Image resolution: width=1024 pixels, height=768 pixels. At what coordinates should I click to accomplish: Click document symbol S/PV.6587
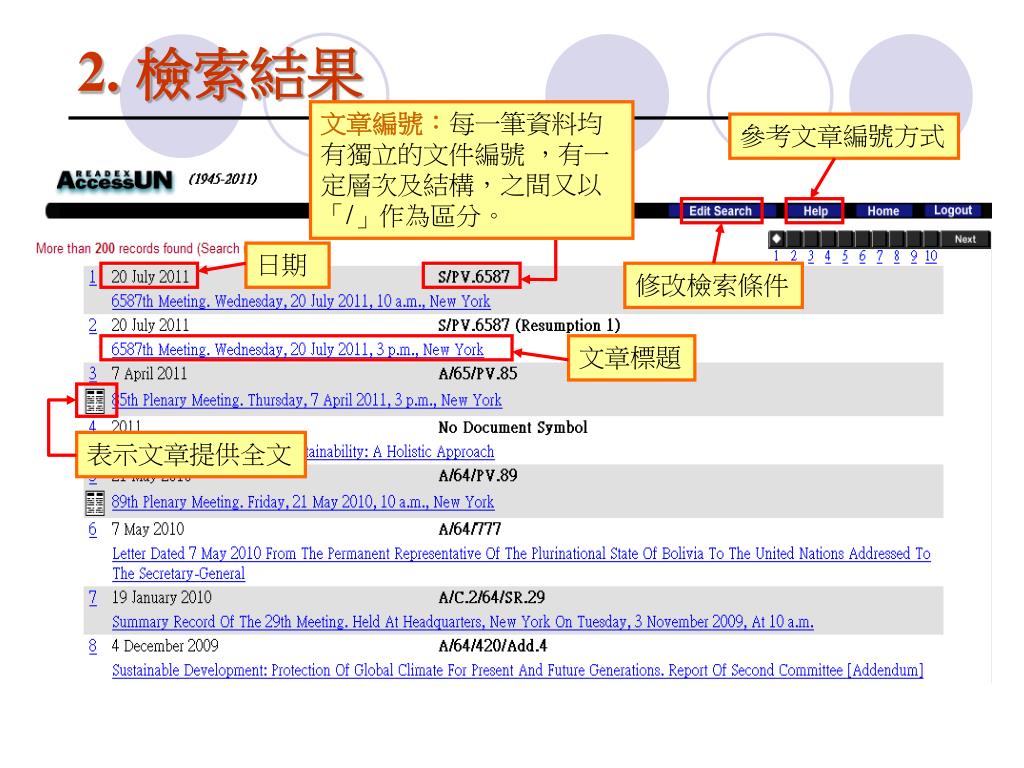[473, 277]
